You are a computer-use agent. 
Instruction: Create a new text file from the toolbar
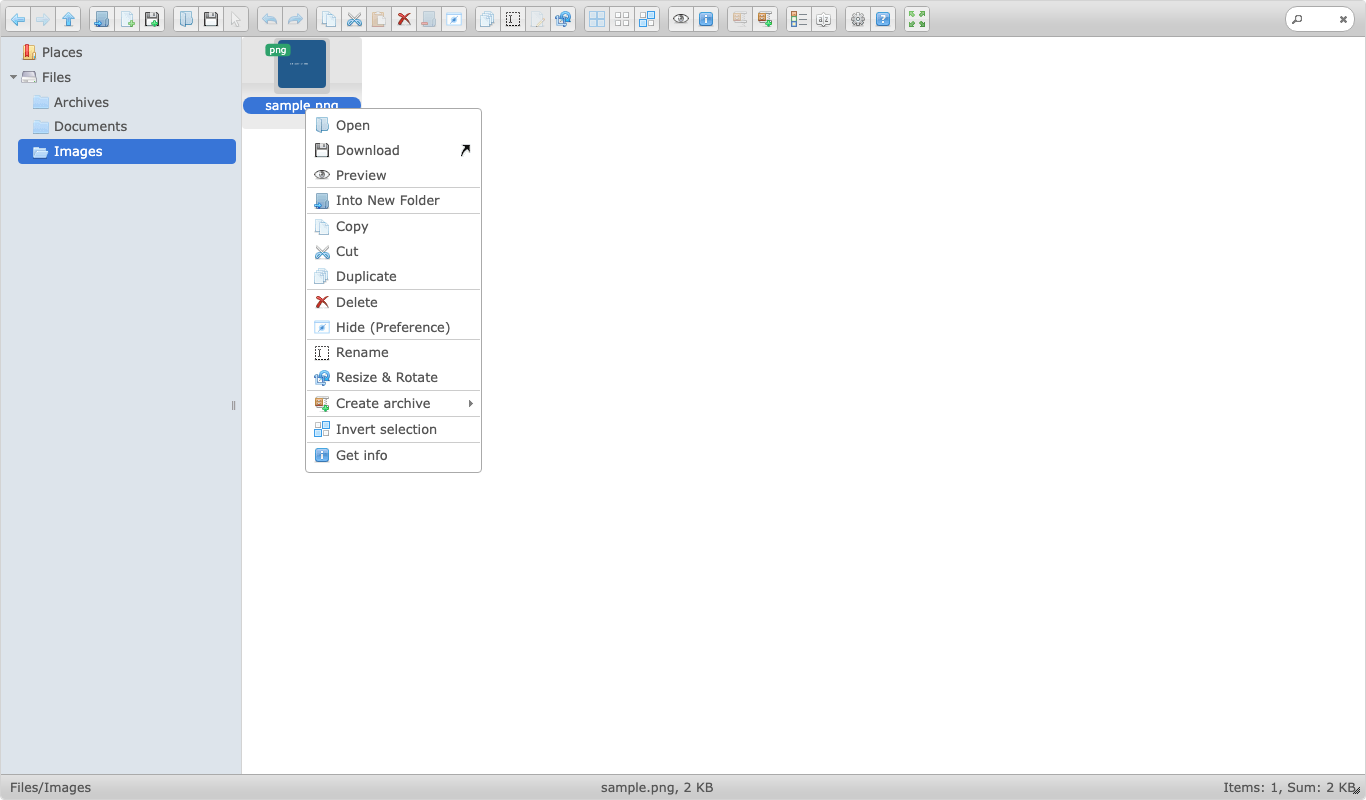127,19
